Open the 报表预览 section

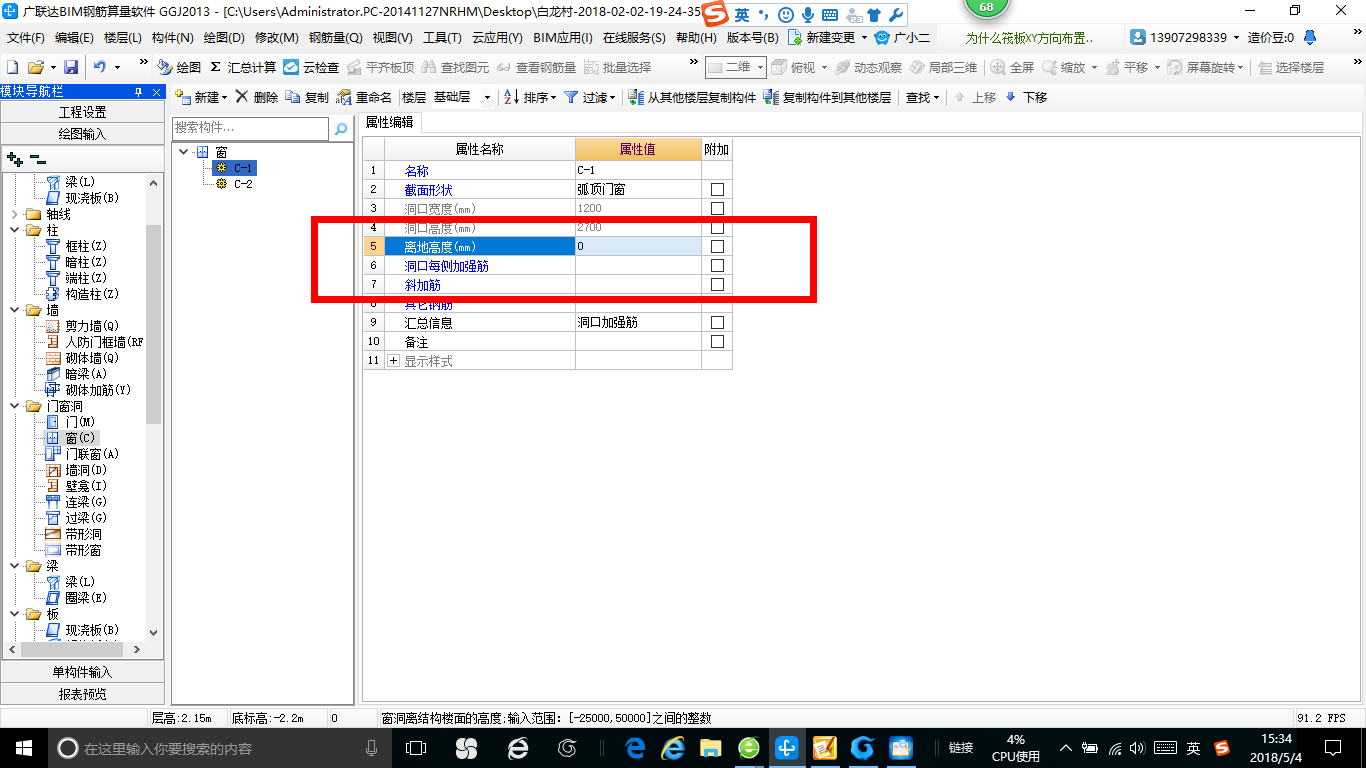coord(83,694)
